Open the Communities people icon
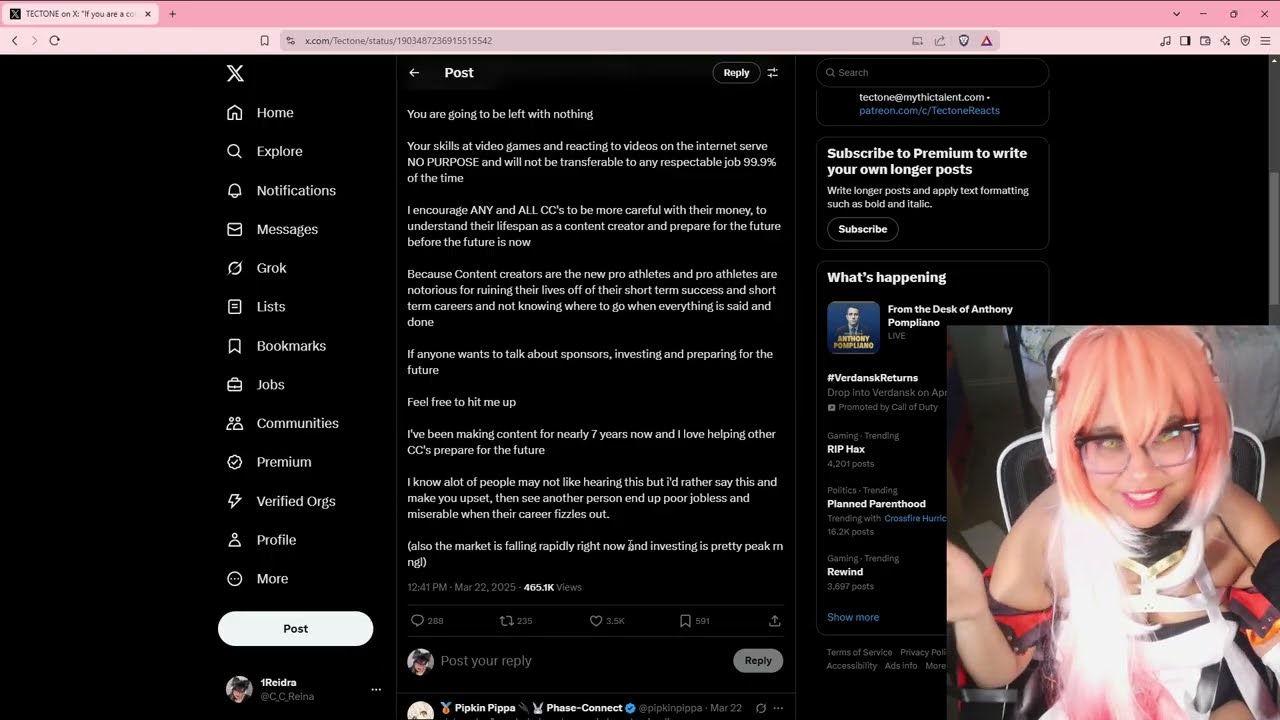This screenshot has width=1280, height=720. tap(235, 423)
